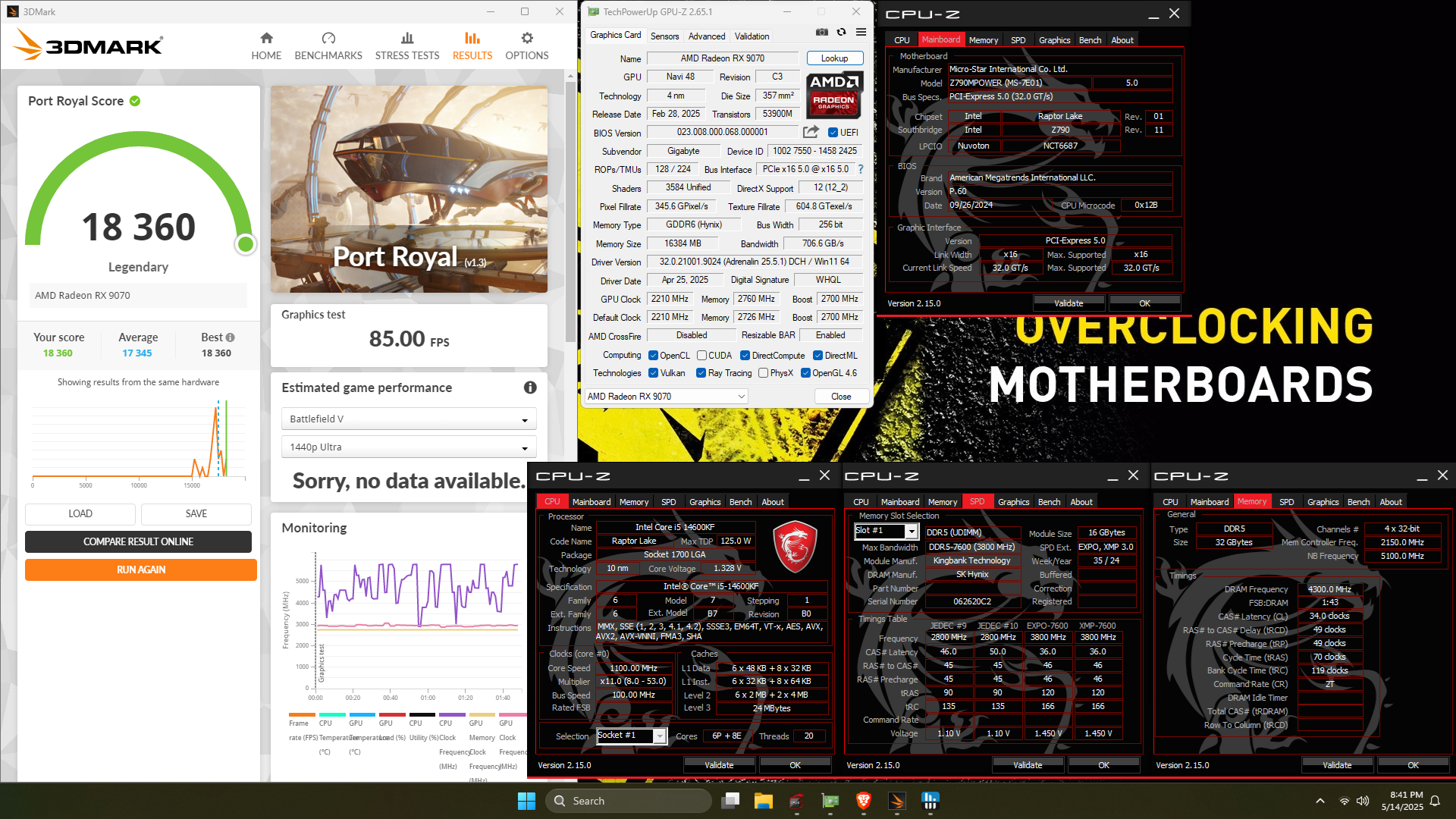Open the Battlefield V game dropdown
Screen dimensions: 1456x819
tap(409, 419)
